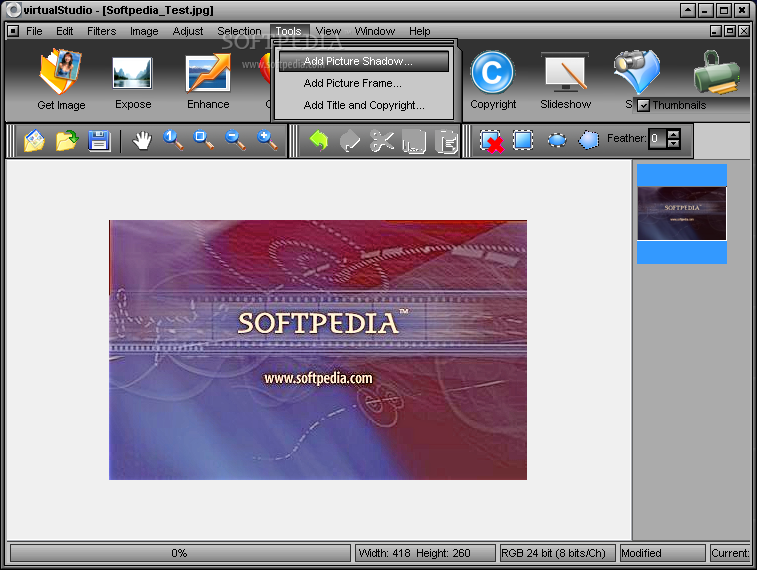This screenshot has height=570, width=757.
Task: Click the paste clipboard icon
Action: coord(447,141)
